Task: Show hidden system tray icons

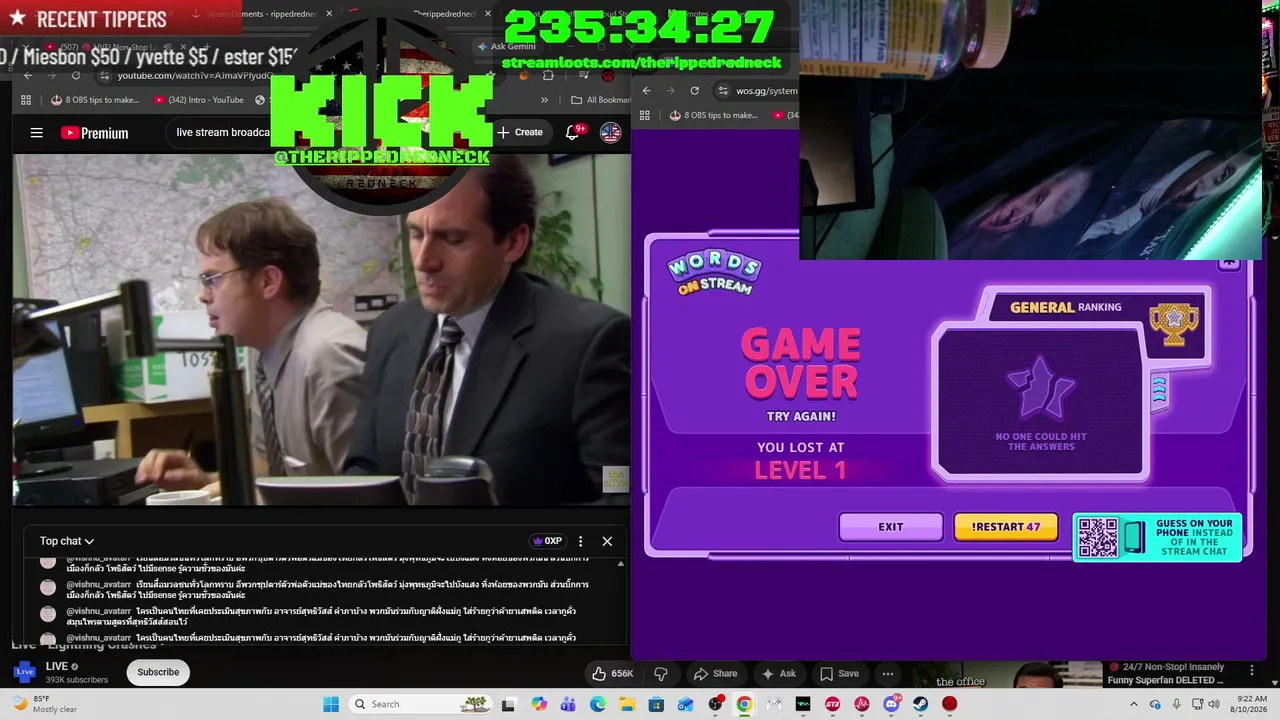Action: (1133, 704)
